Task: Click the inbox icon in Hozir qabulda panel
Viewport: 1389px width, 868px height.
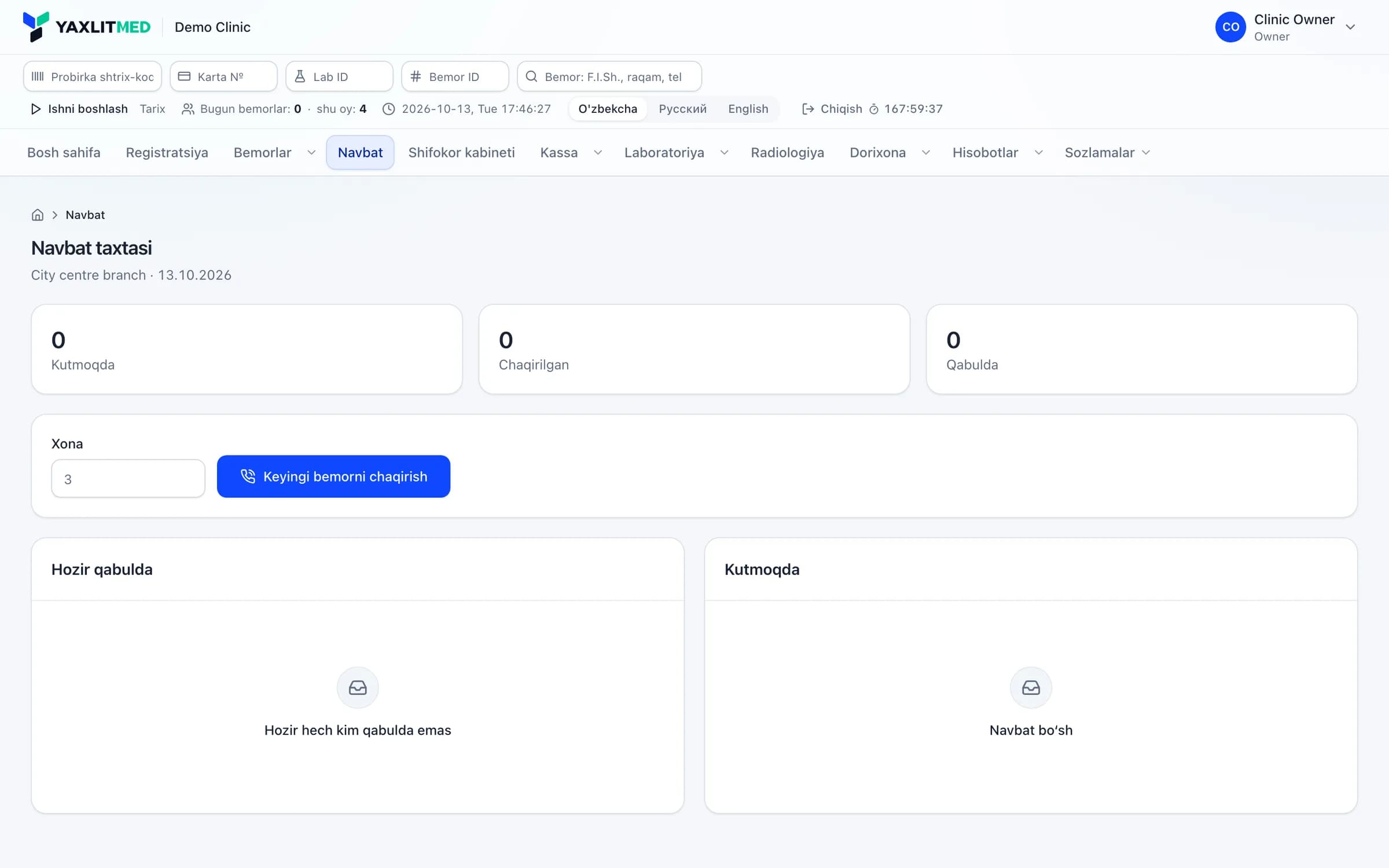Action: click(x=358, y=687)
